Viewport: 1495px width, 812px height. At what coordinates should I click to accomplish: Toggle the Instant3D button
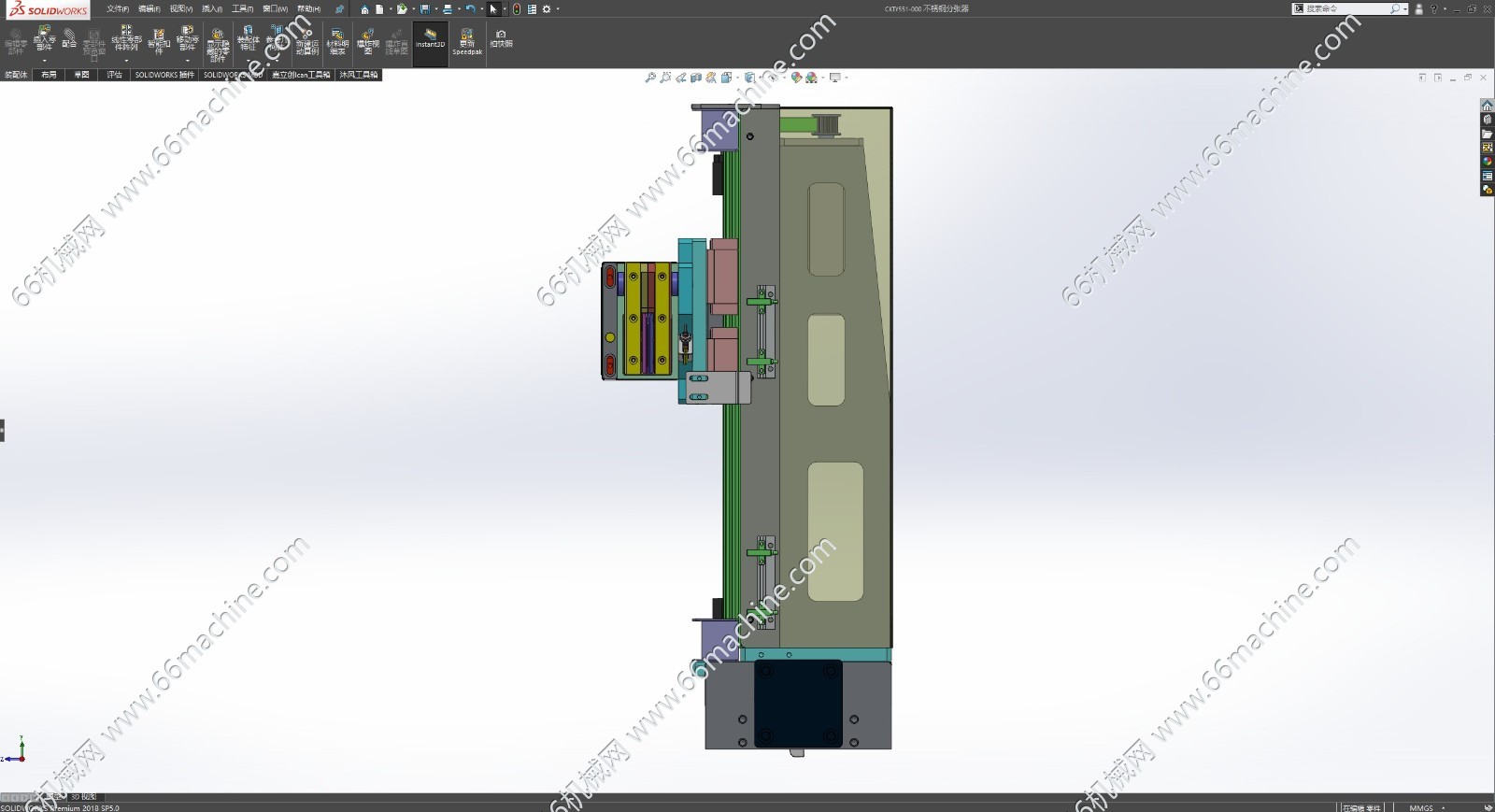pyautogui.click(x=430, y=42)
